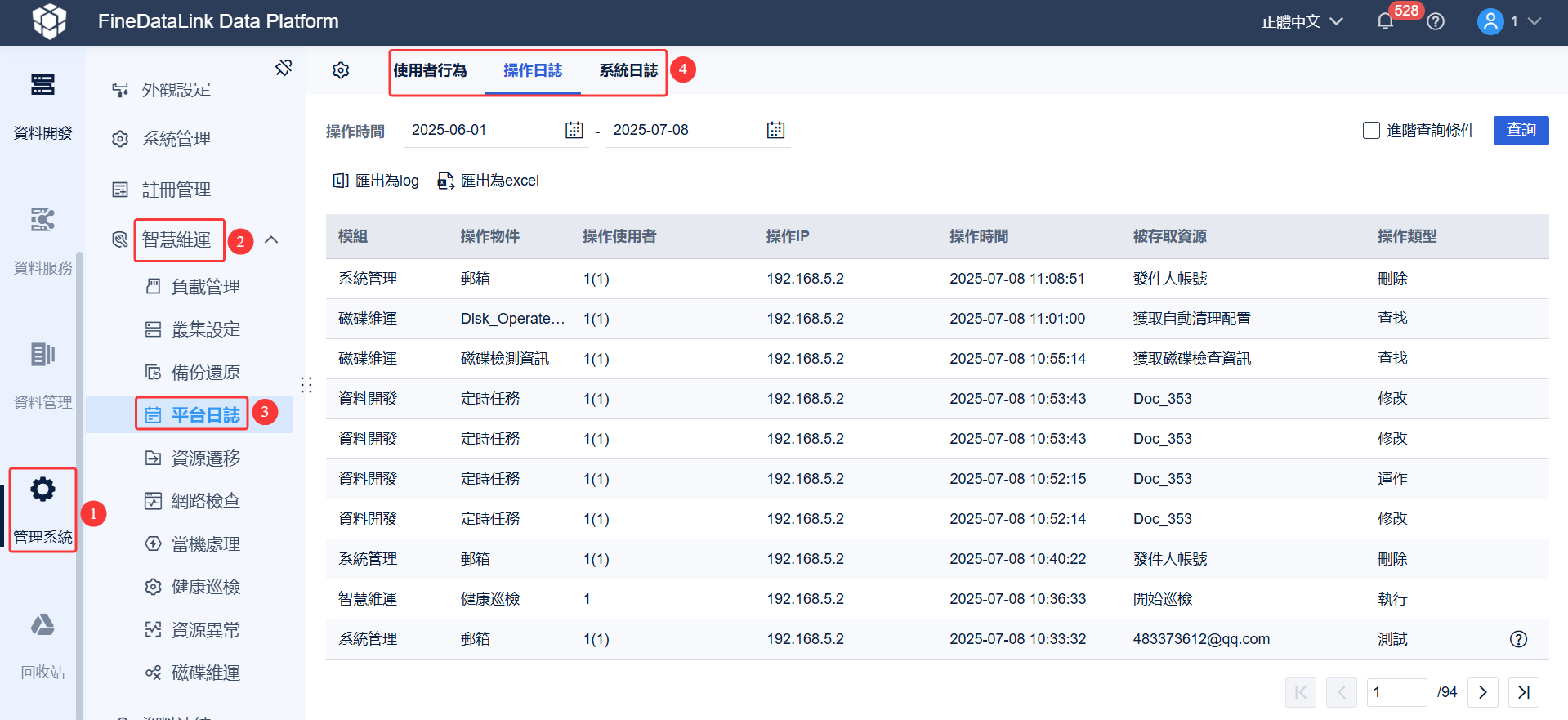
Task: Enable the 進階查詢條件 checkbox
Action: click(x=1372, y=131)
